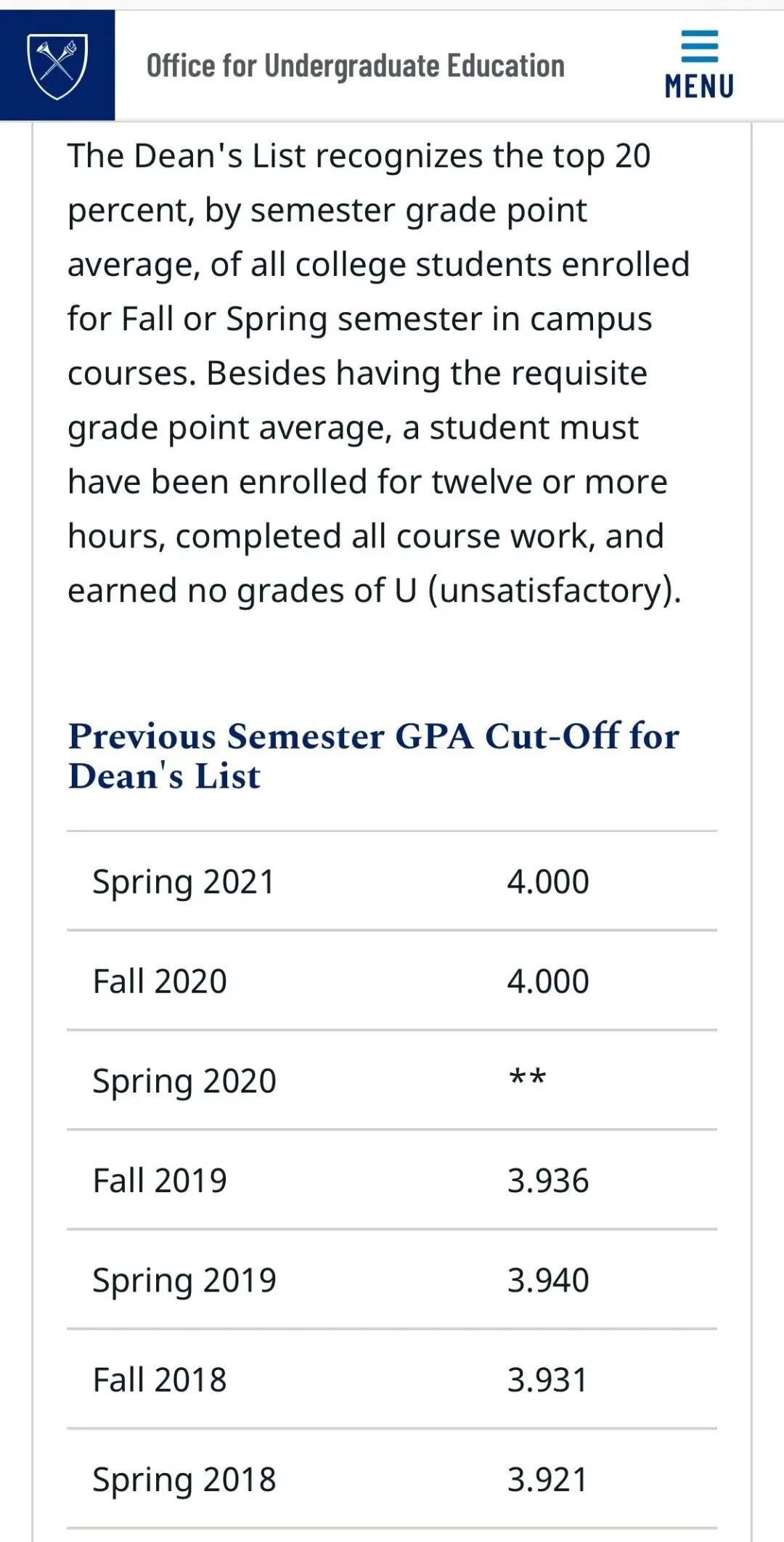The height and width of the screenshot is (1542, 784).
Task: Open the hamburger menu icon
Action: (699, 46)
